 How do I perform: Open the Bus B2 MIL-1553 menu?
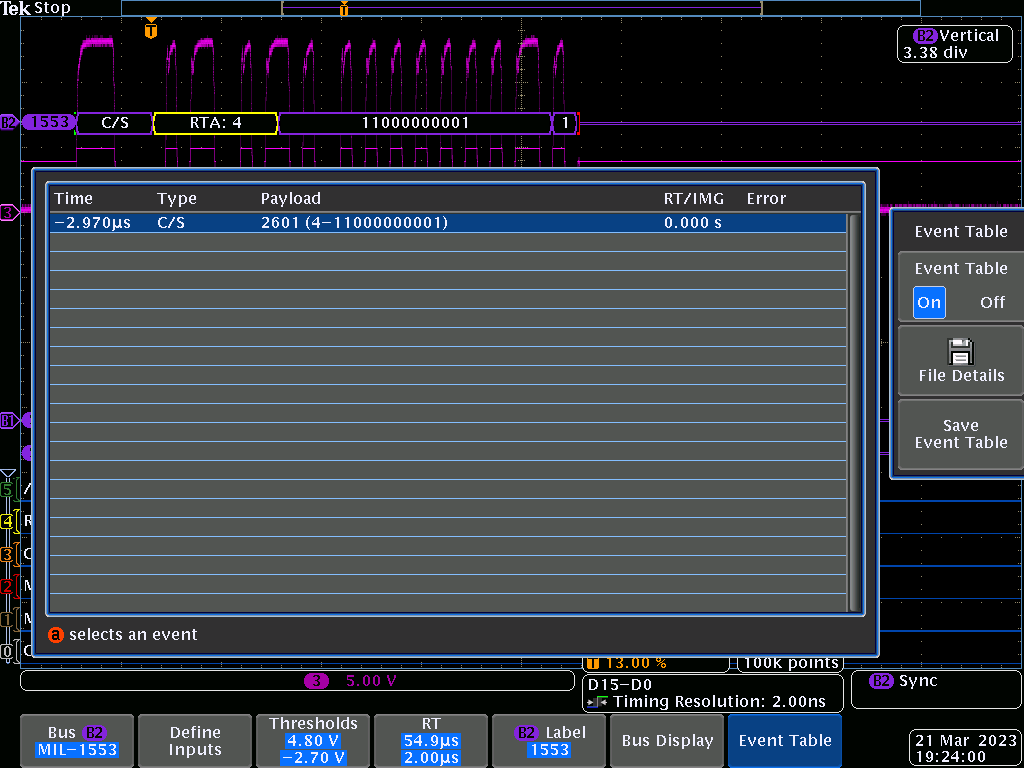[x=77, y=741]
